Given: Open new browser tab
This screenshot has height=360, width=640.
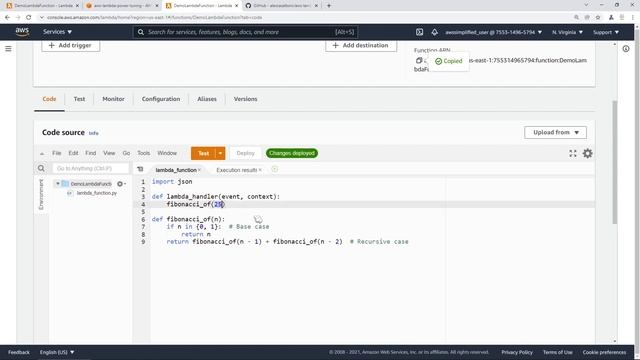Looking at the screenshot, I should point(329,6).
